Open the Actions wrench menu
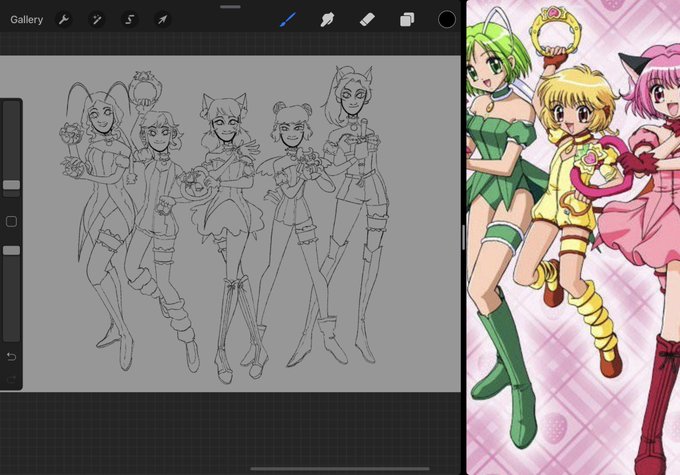The image size is (680, 475). [x=64, y=20]
